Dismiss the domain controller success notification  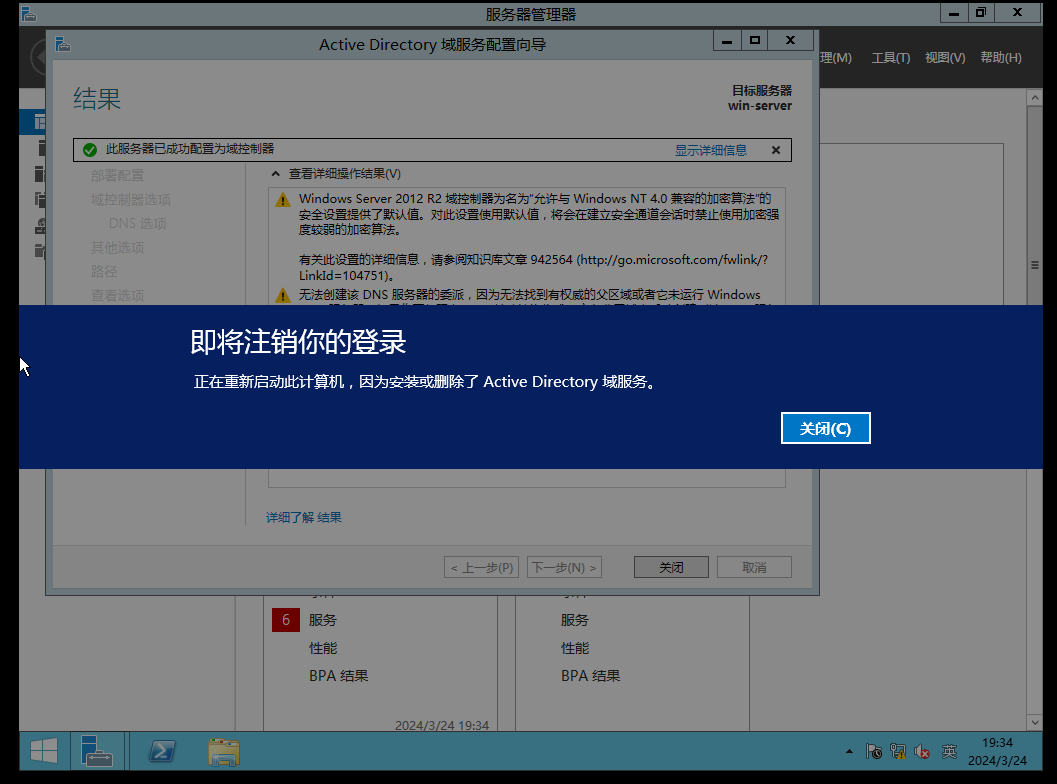tap(776, 150)
